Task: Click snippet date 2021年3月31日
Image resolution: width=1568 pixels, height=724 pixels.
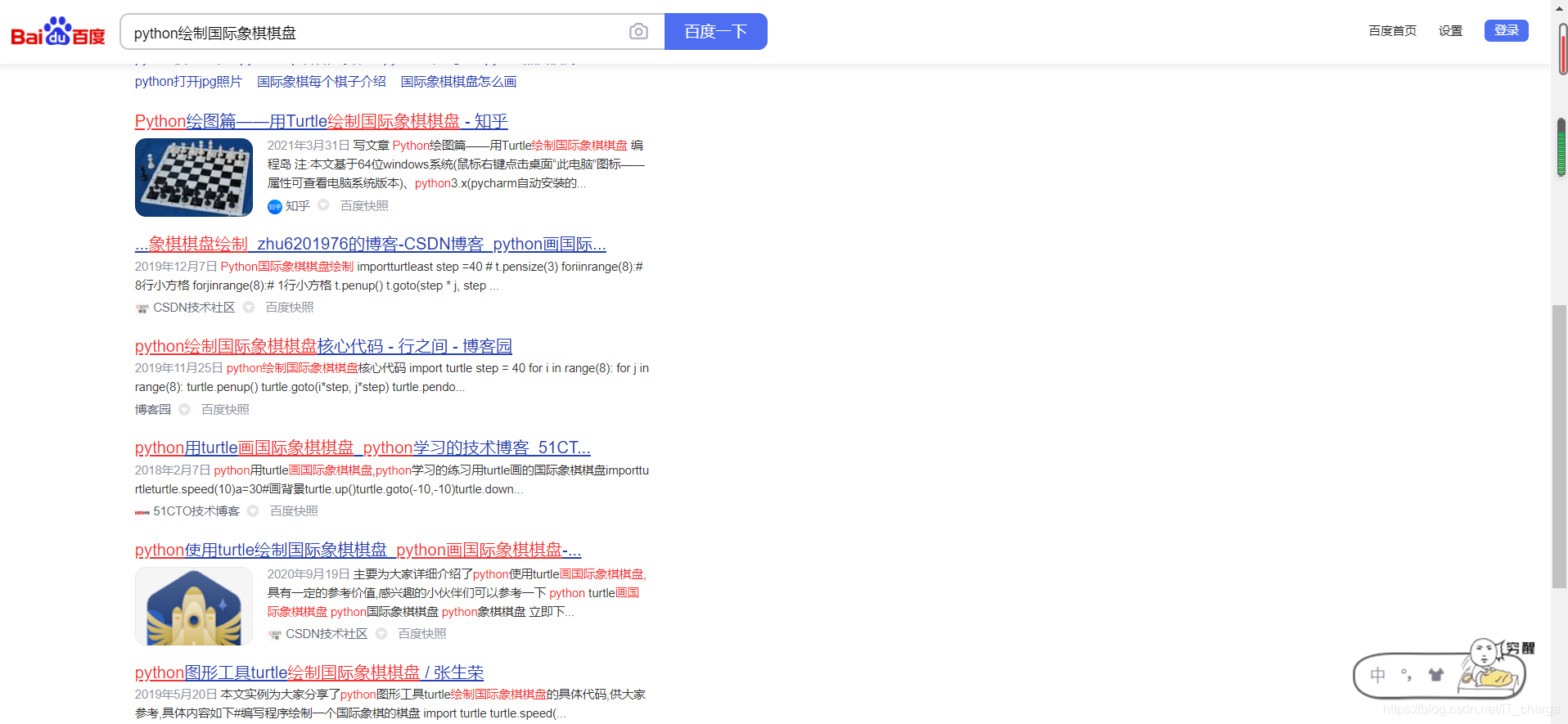Action: pos(309,146)
